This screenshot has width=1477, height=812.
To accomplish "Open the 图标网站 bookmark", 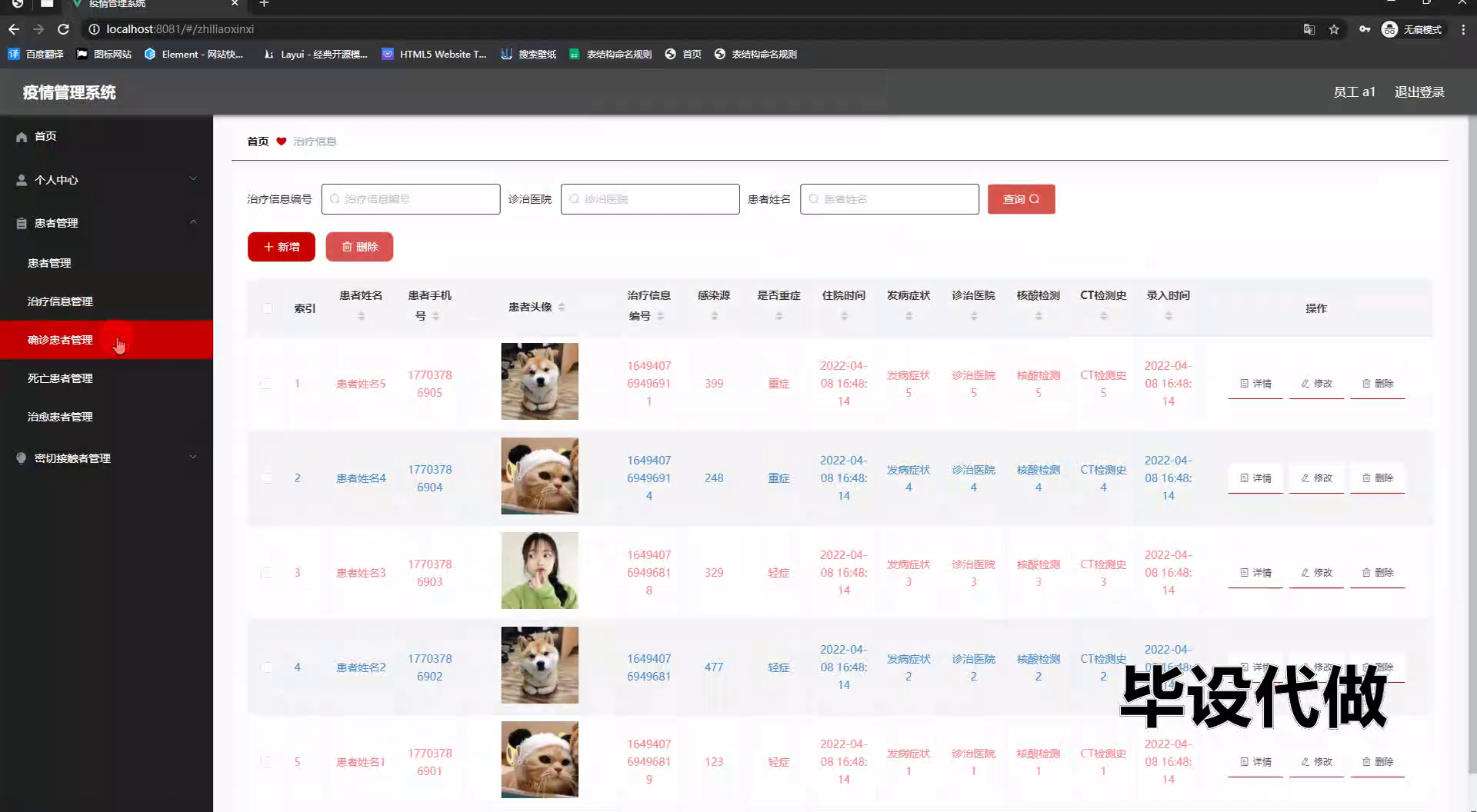I will [104, 54].
